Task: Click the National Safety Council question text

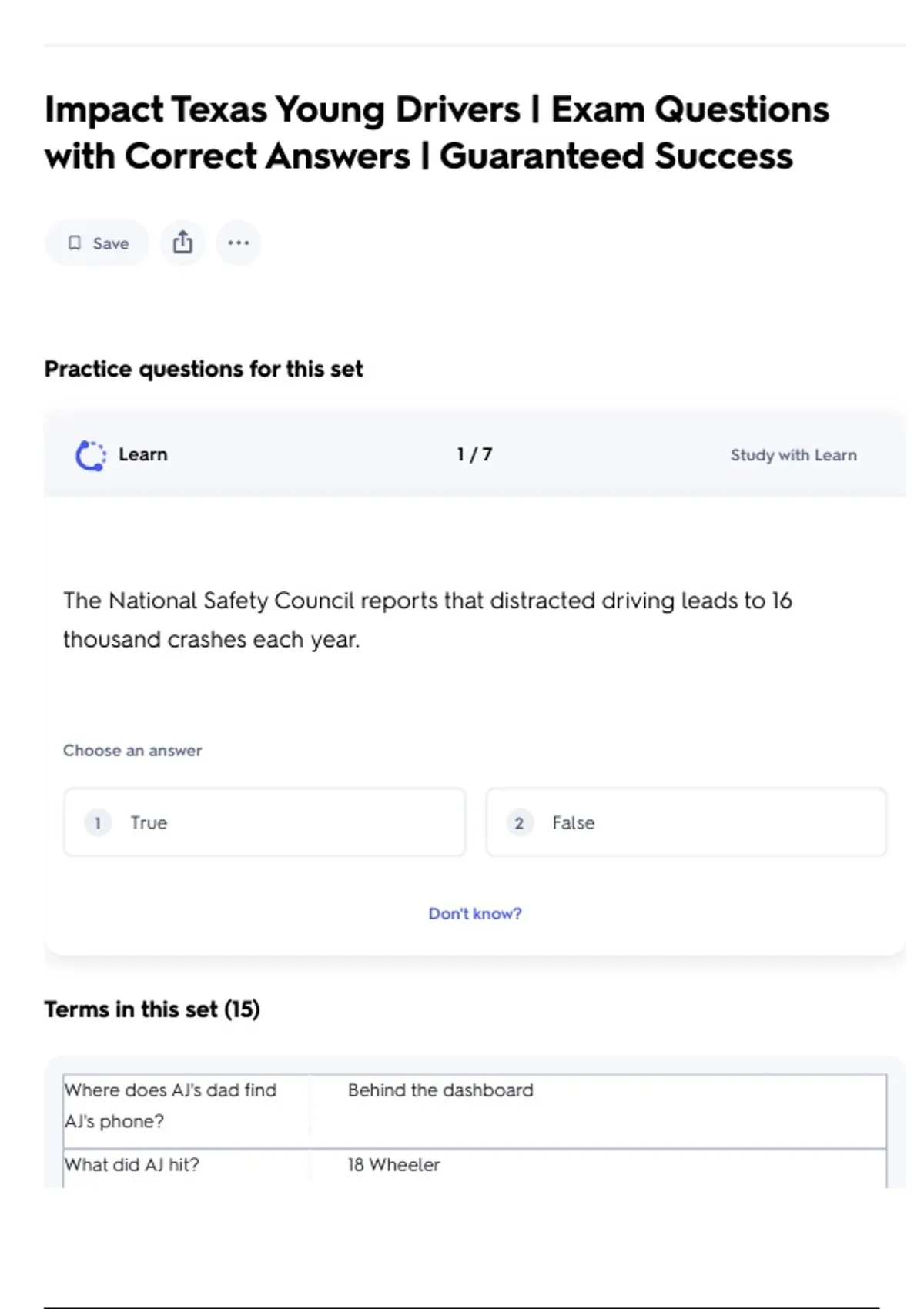Action: click(x=427, y=620)
